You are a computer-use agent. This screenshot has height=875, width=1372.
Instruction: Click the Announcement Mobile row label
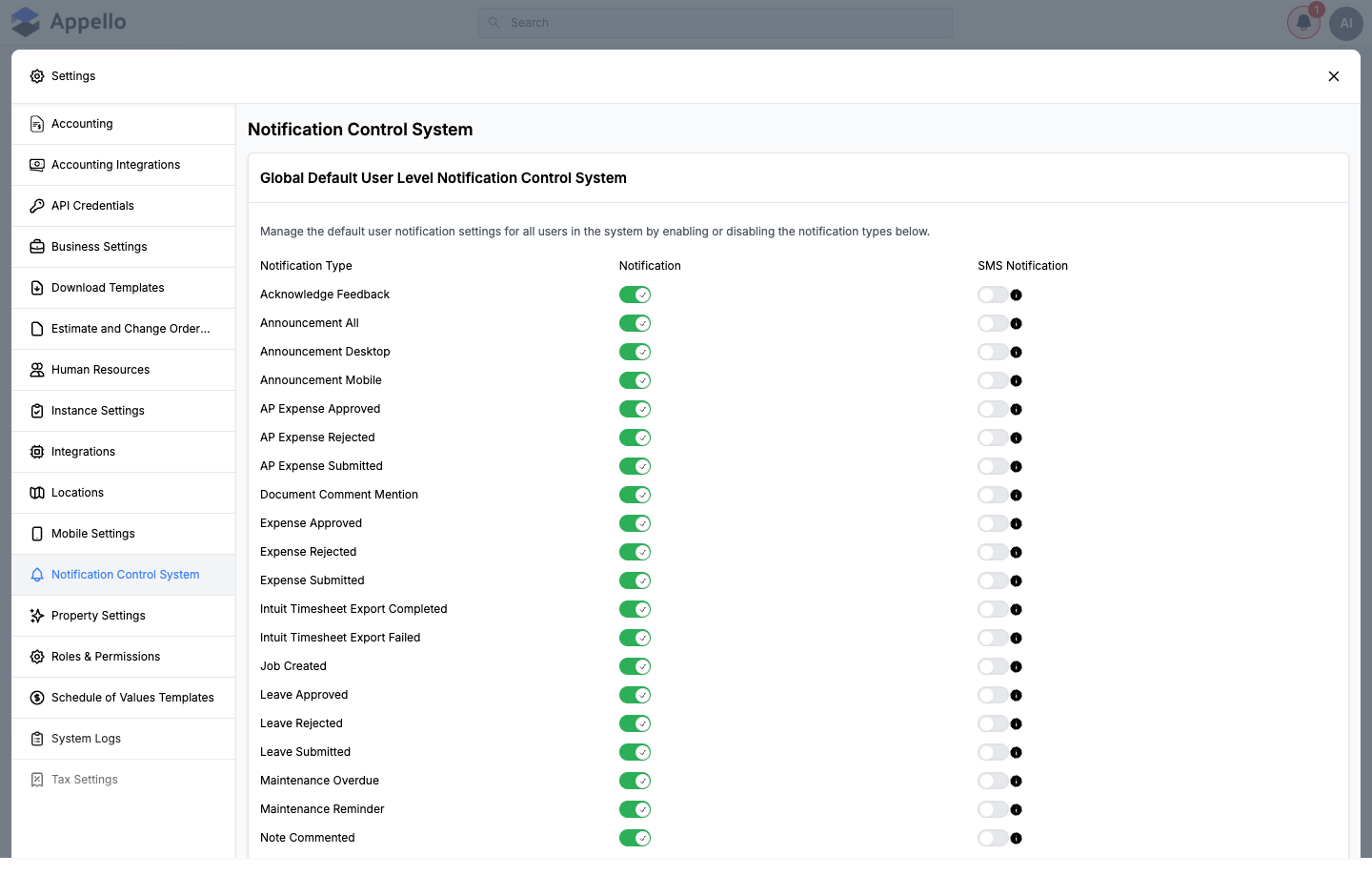(x=321, y=380)
